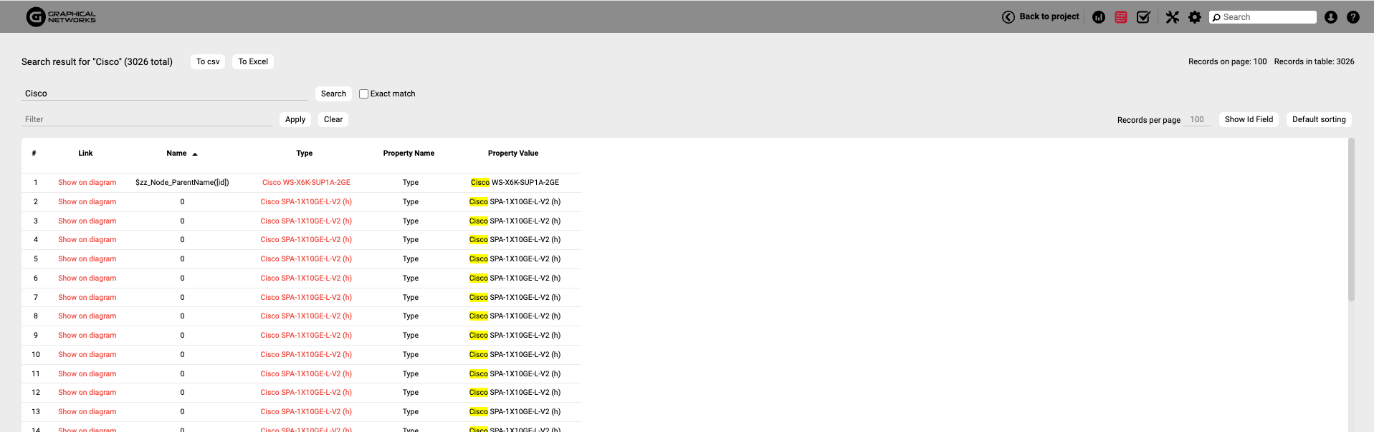
Task: Open the wrench tools icon
Action: 1172,17
